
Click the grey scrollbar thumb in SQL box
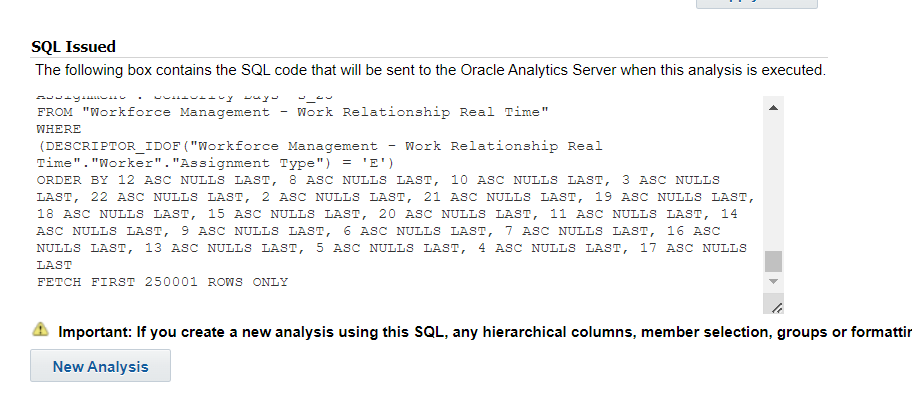coord(773,261)
